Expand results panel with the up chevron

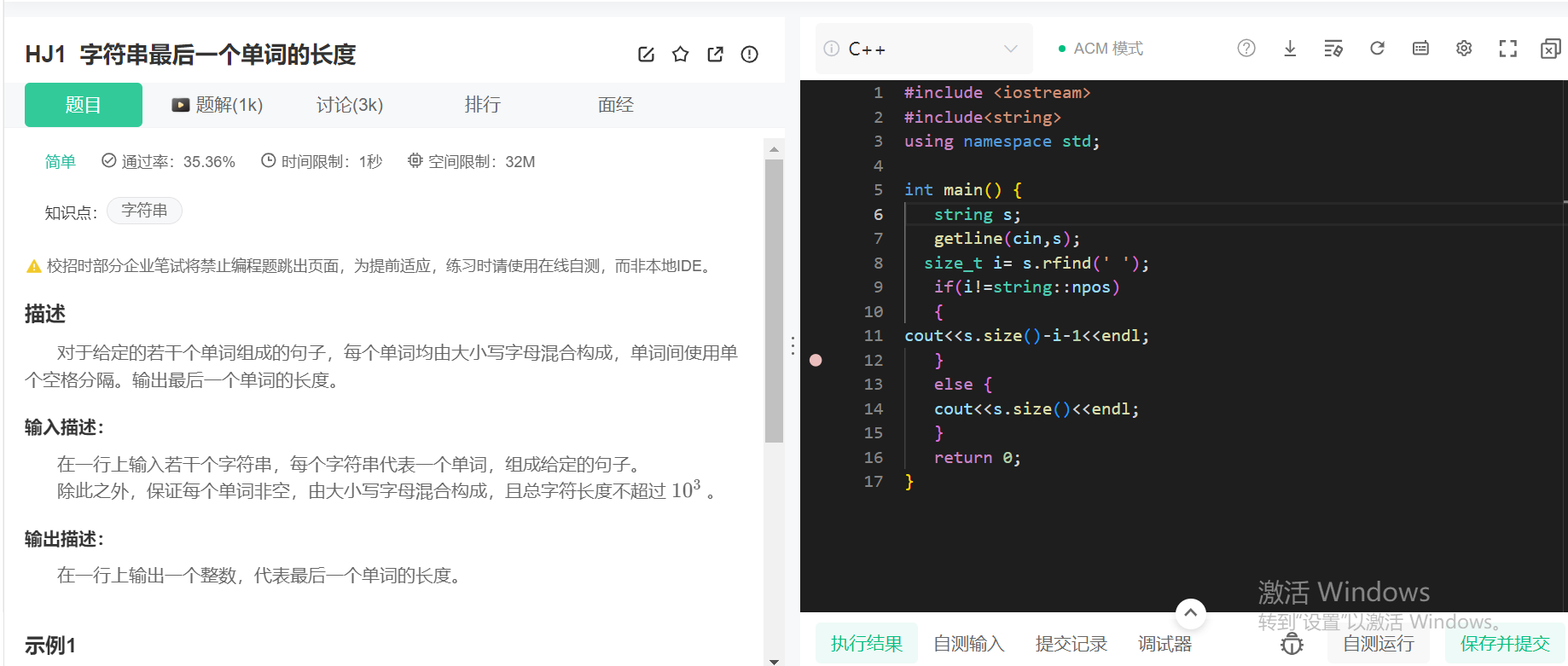click(x=1190, y=612)
